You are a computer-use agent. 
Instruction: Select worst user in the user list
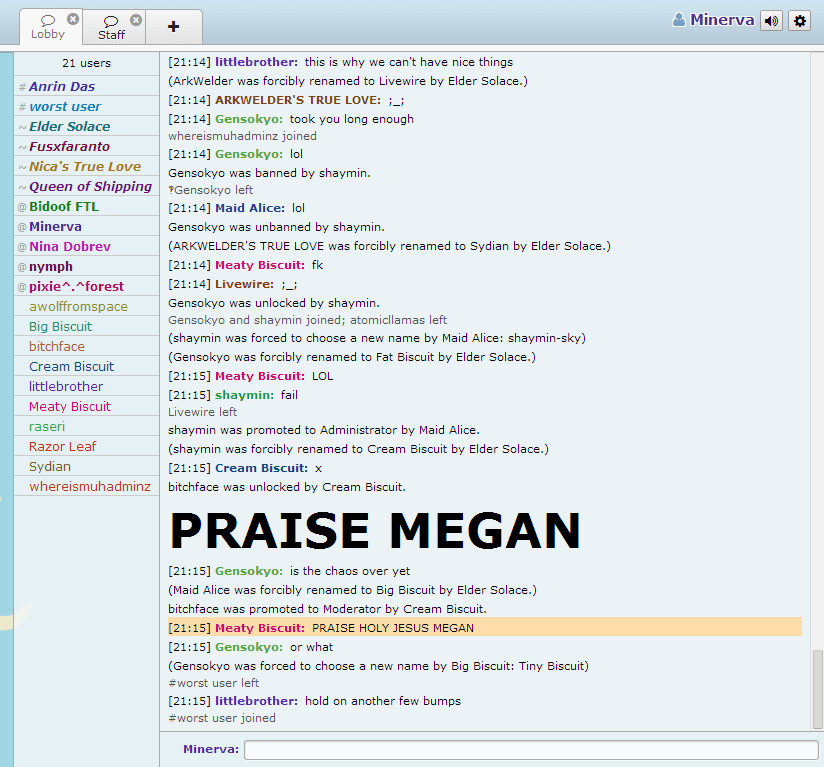point(87,106)
